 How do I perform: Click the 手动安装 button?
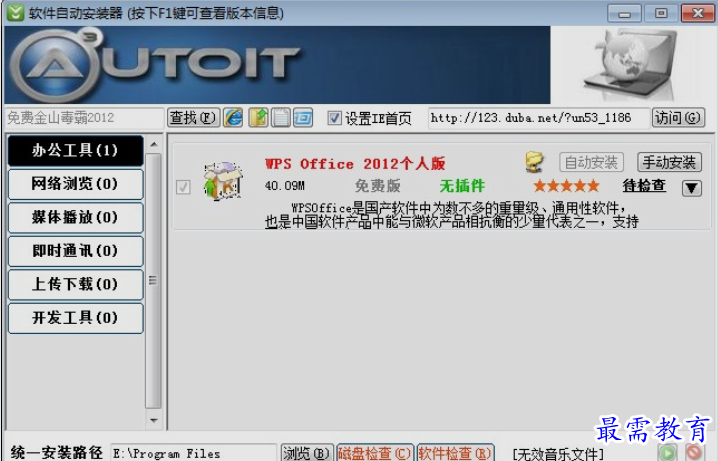click(x=669, y=162)
